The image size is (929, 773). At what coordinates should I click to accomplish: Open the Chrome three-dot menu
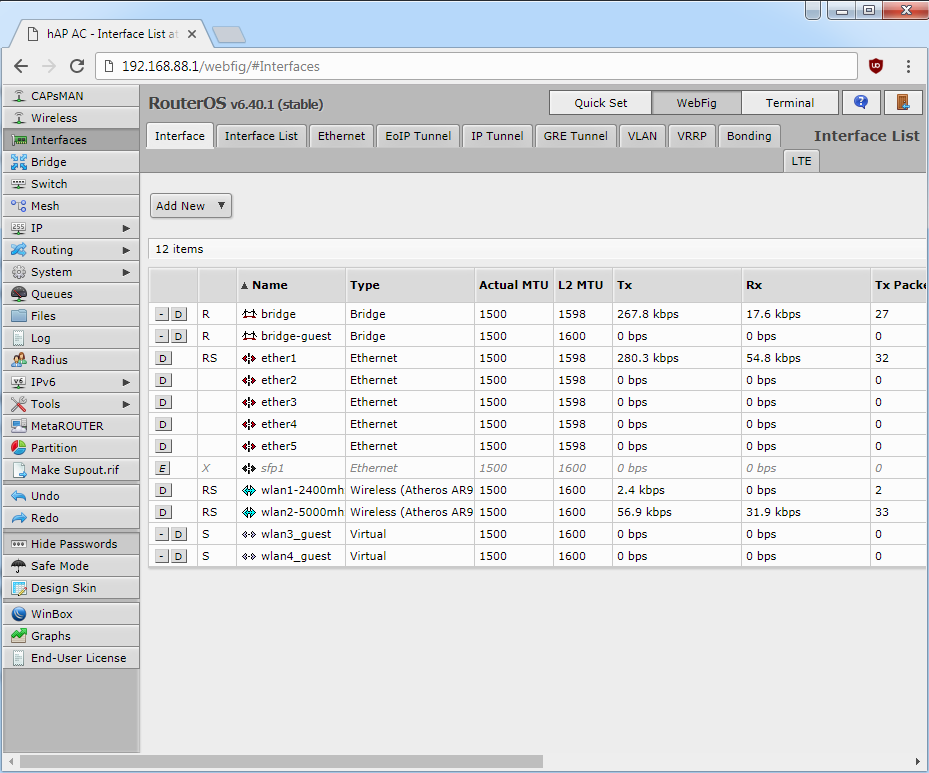908,66
